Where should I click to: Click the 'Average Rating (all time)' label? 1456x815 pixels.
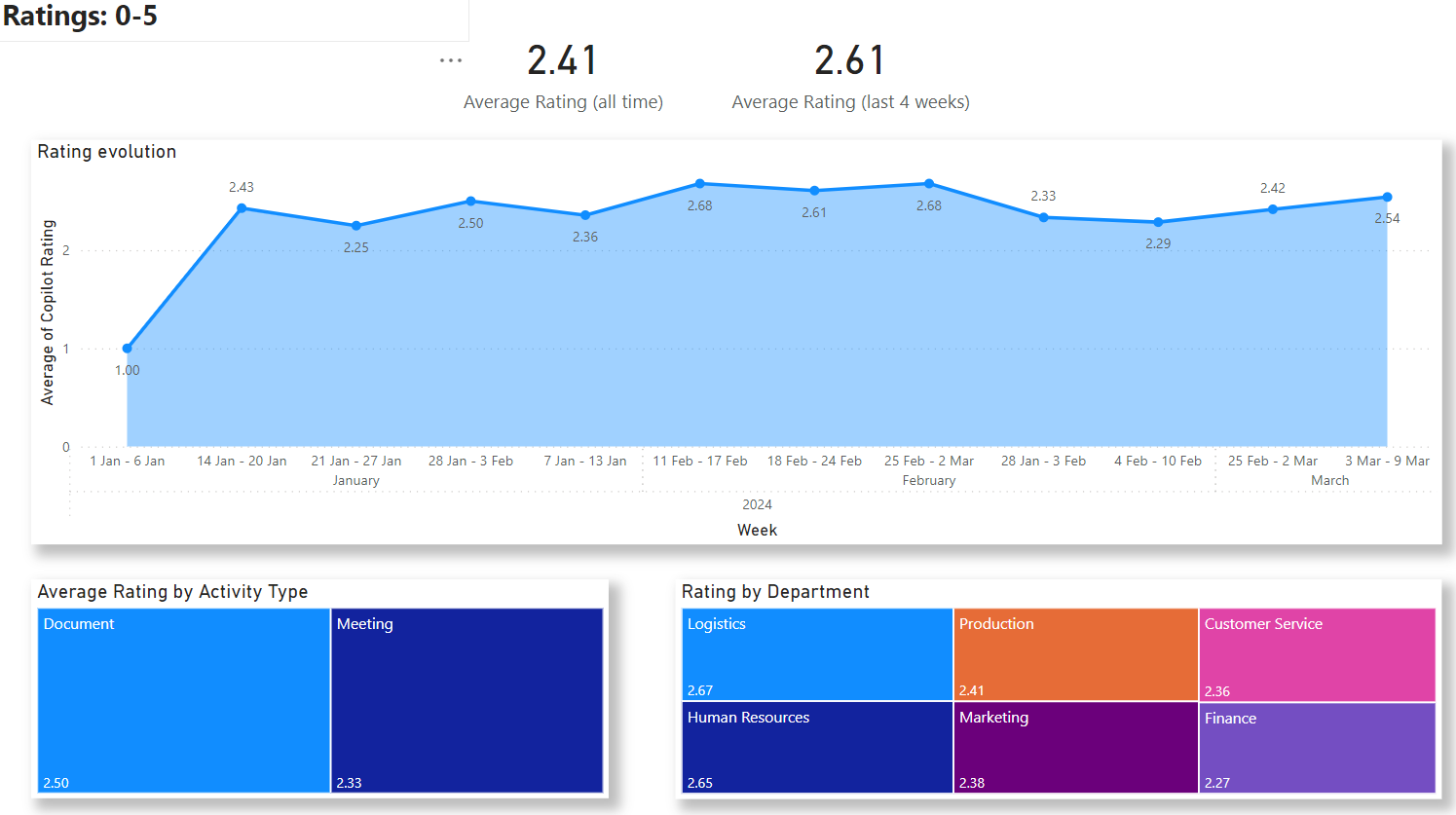(563, 102)
